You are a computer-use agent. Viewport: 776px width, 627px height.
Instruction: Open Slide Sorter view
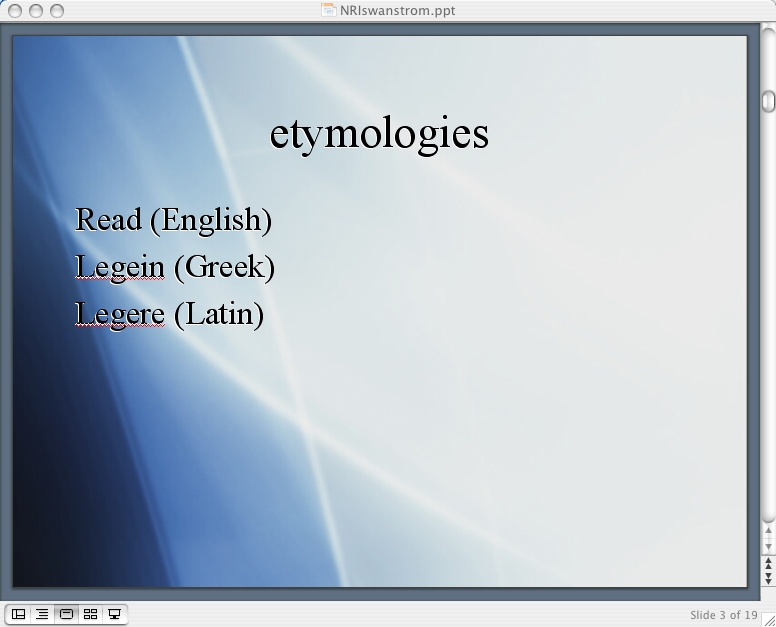point(91,614)
